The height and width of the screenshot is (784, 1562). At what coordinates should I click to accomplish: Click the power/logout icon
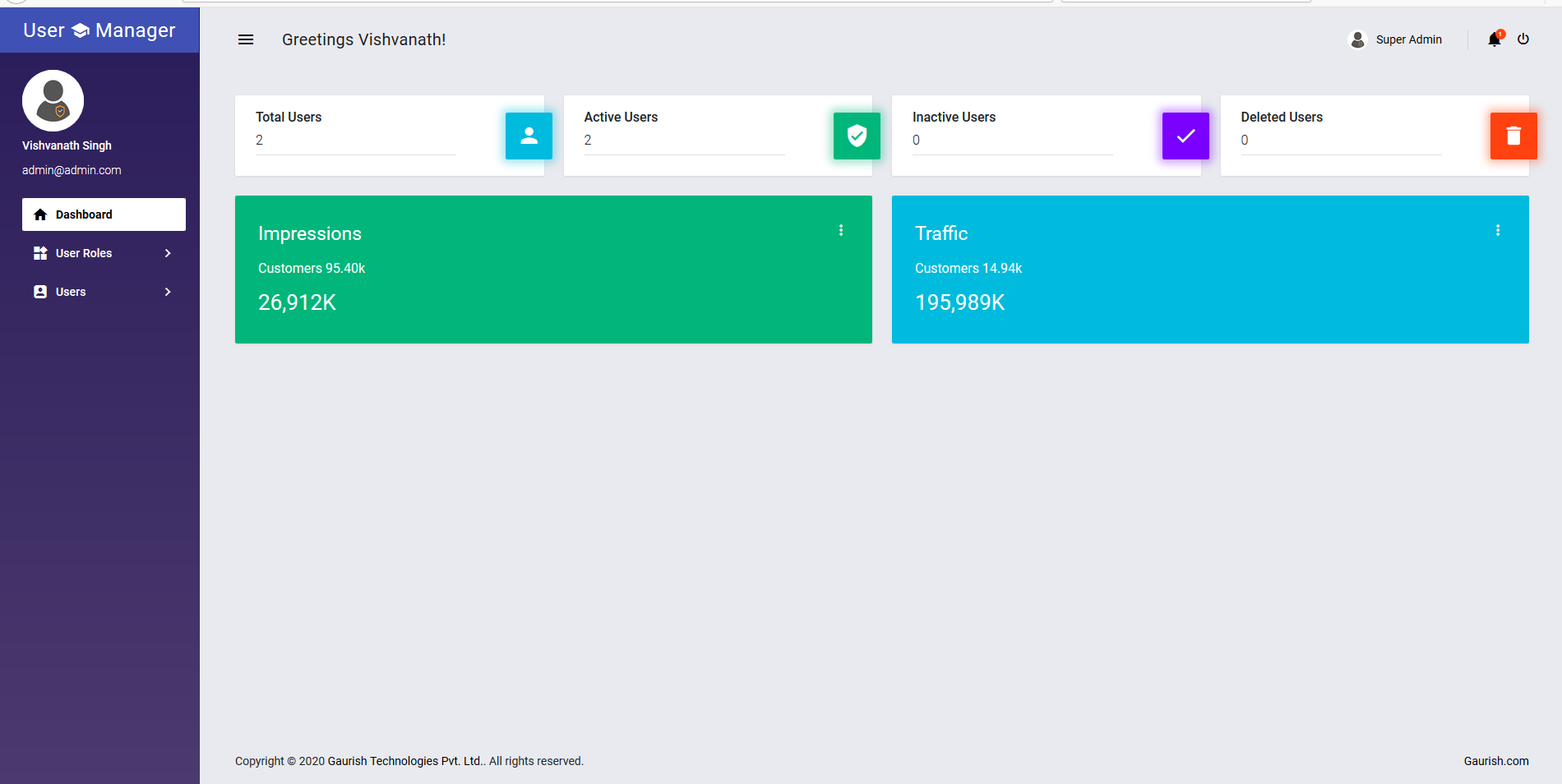point(1524,39)
